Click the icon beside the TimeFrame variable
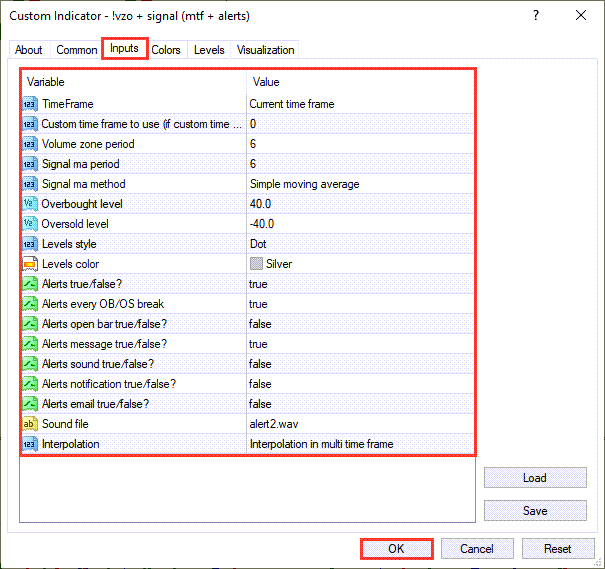605x569 pixels. [30, 104]
